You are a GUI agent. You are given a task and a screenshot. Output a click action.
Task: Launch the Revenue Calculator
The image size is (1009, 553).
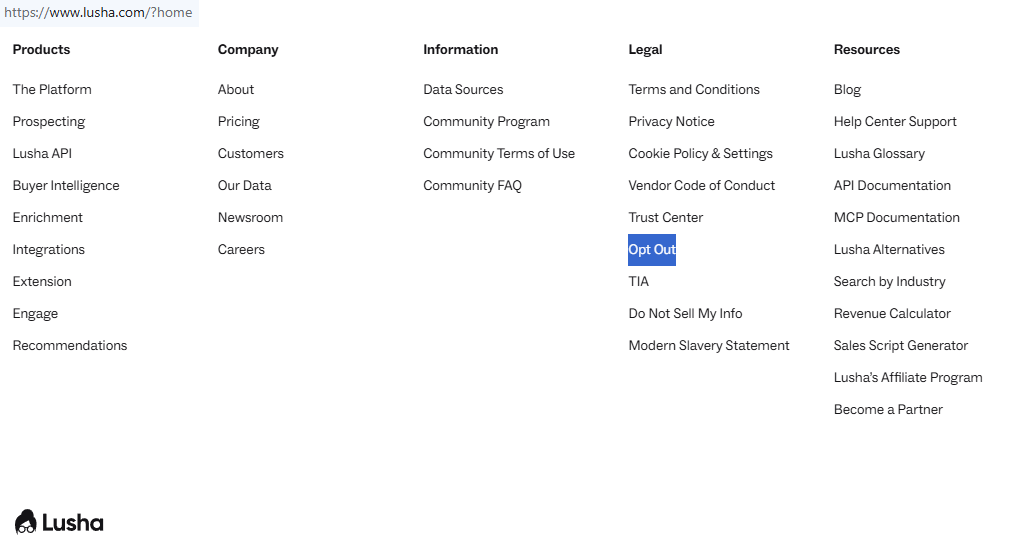pyautogui.click(x=892, y=314)
